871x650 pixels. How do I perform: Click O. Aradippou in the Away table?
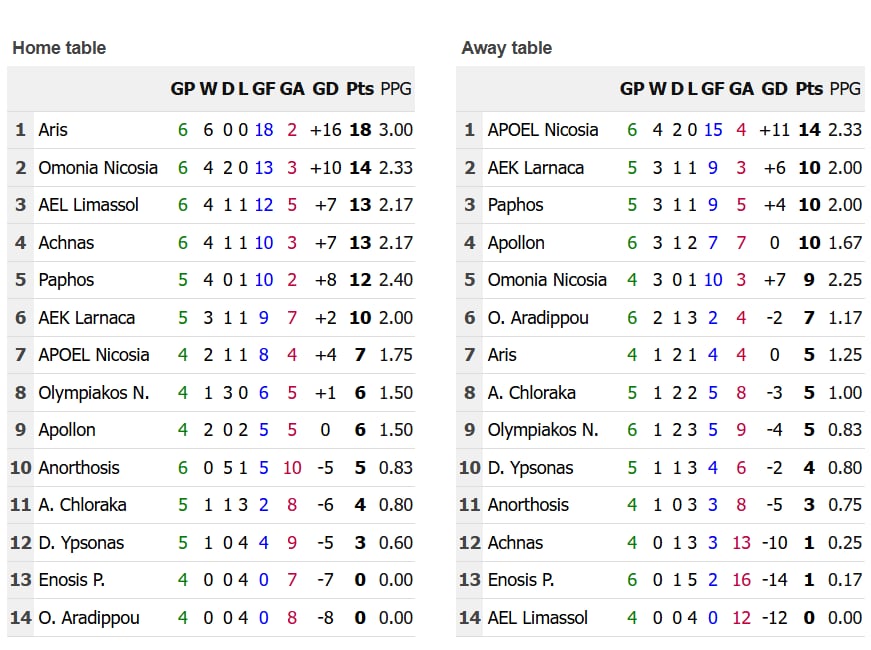pyautogui.click(x=538, y=318)
